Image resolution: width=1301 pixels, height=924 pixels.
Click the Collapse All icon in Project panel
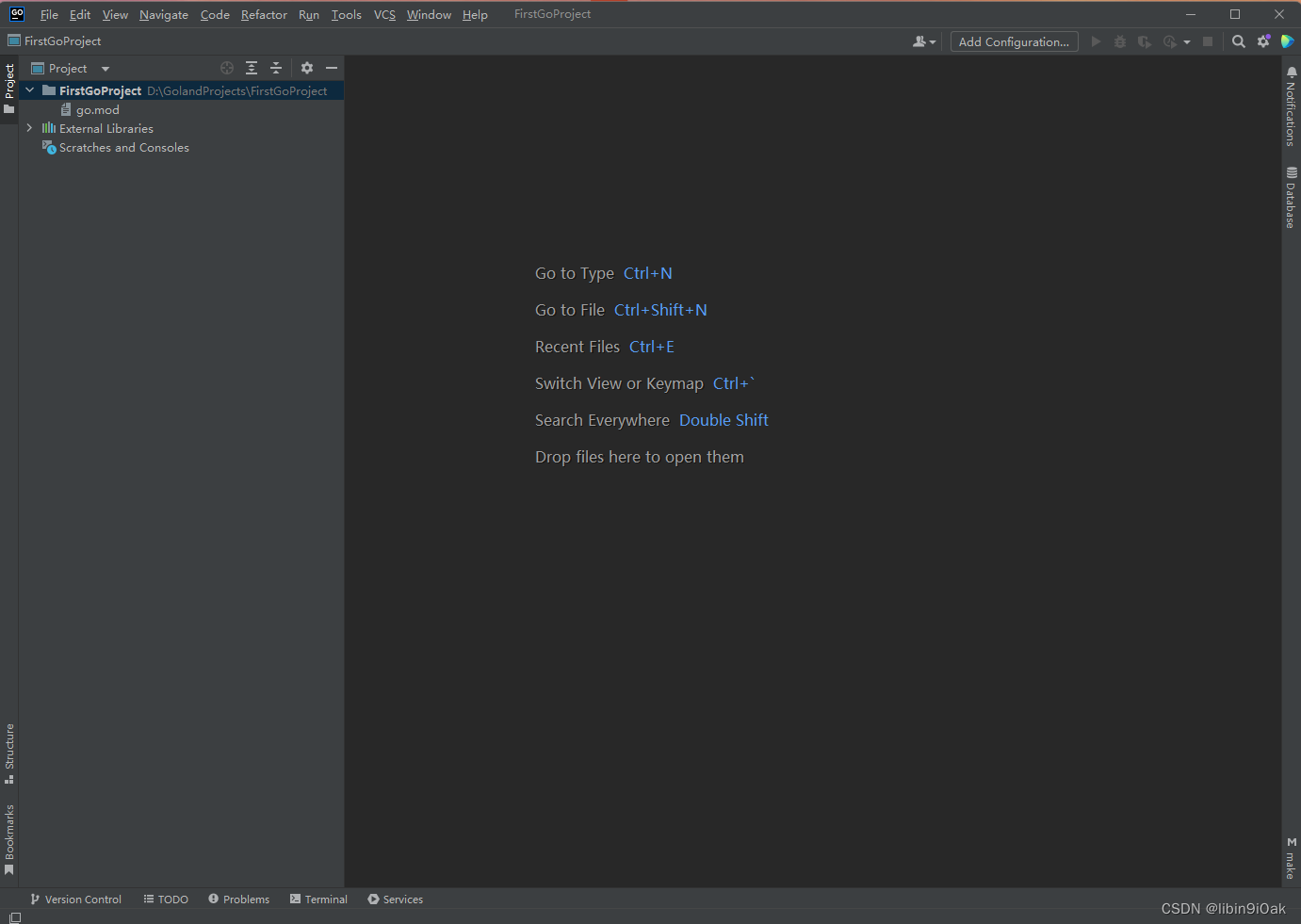[276, 68]
